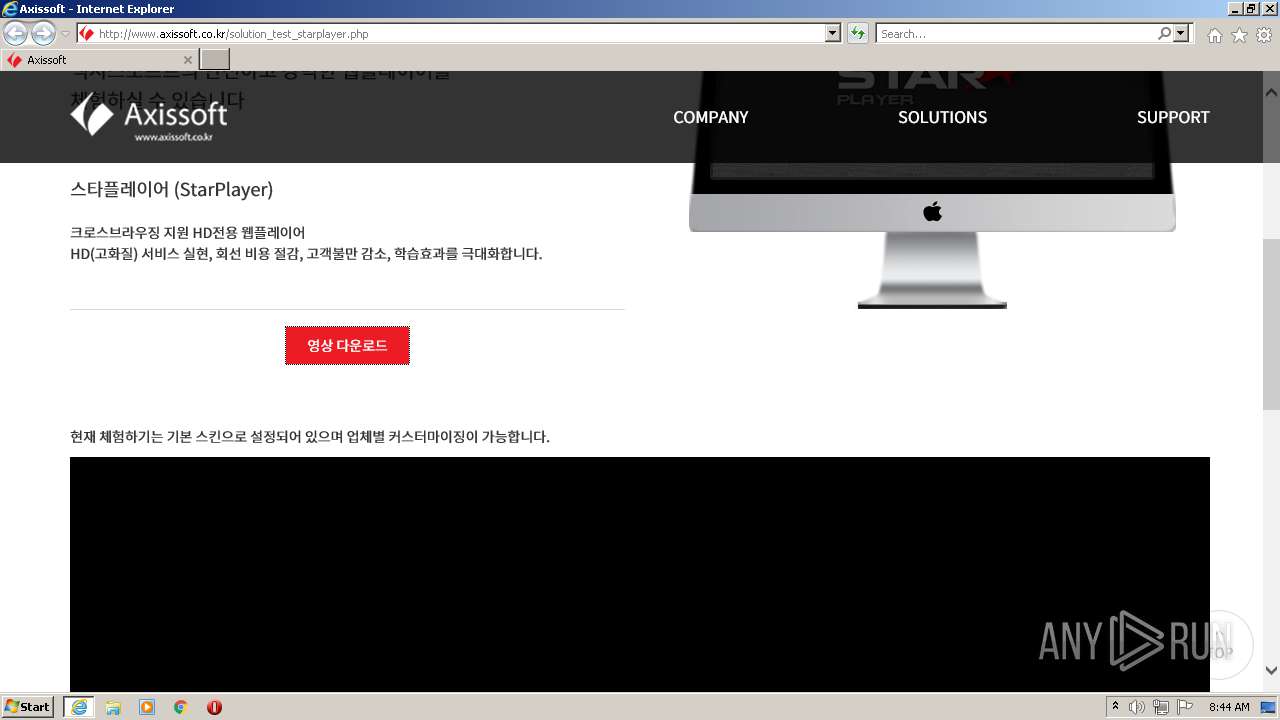Click the vertical scrollbar thumb

point(1271,324)
